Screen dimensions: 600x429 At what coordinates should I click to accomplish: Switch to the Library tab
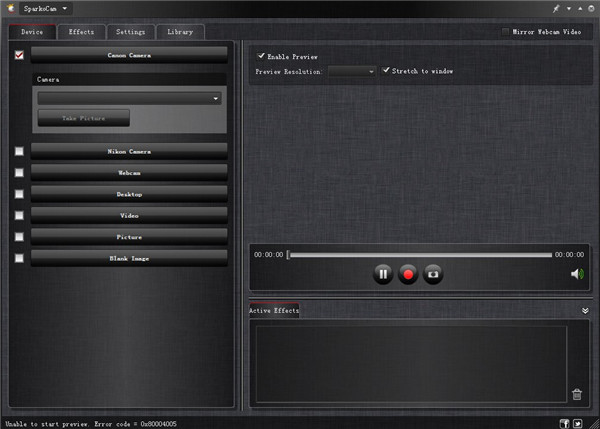click(x=180, y=32)
